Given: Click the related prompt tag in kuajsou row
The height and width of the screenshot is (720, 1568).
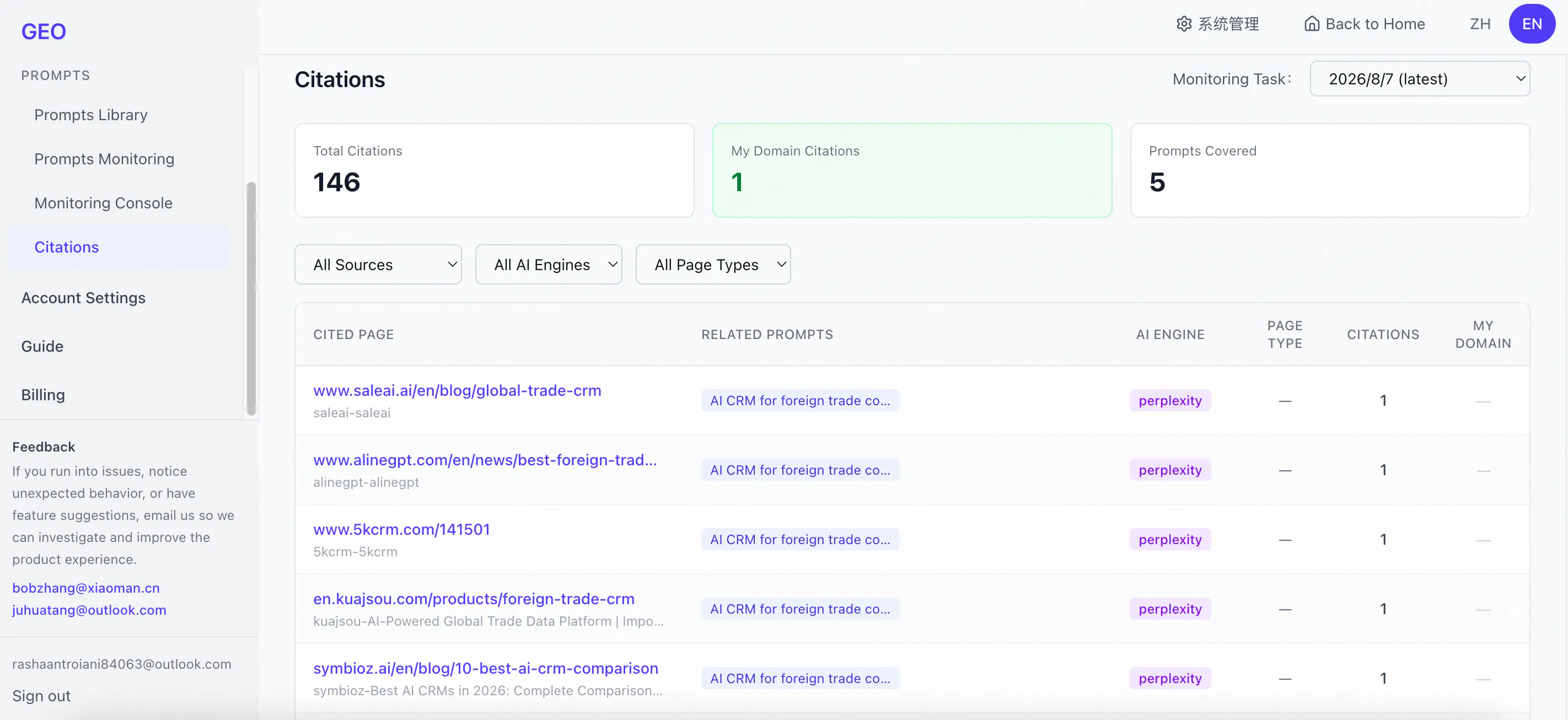Looking at the screenshot, I should pyautogui.click(x=800, y=609).
